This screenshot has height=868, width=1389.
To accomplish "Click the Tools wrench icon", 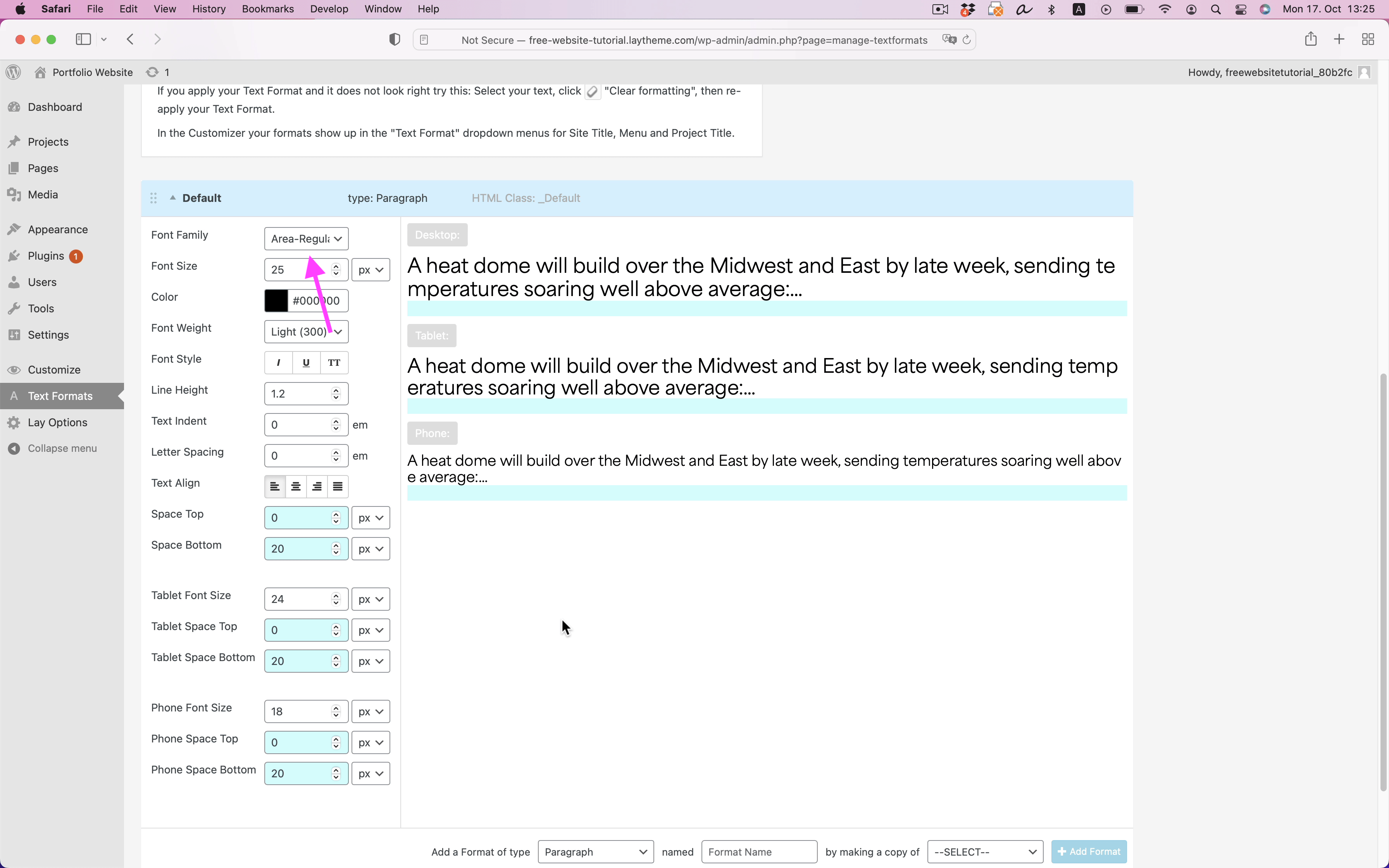I will click(x=14, y=309).
